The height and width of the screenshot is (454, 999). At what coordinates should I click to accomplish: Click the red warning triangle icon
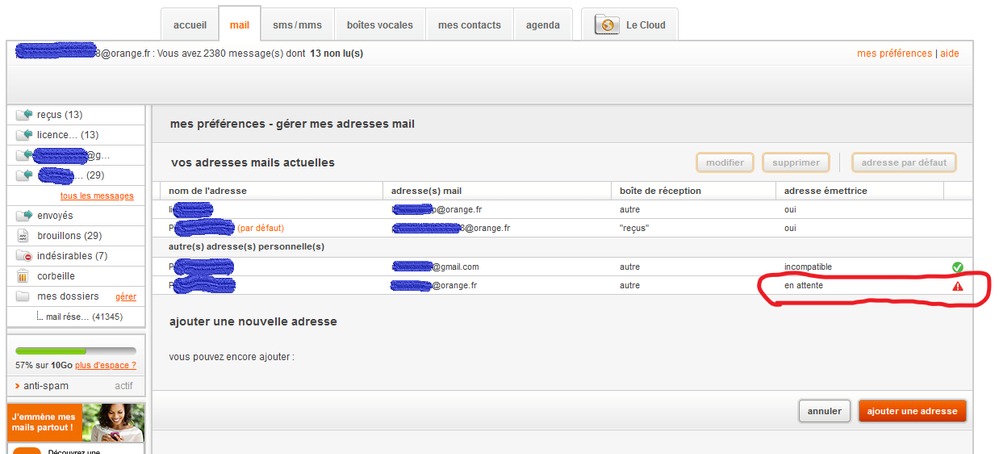point(957,286)
